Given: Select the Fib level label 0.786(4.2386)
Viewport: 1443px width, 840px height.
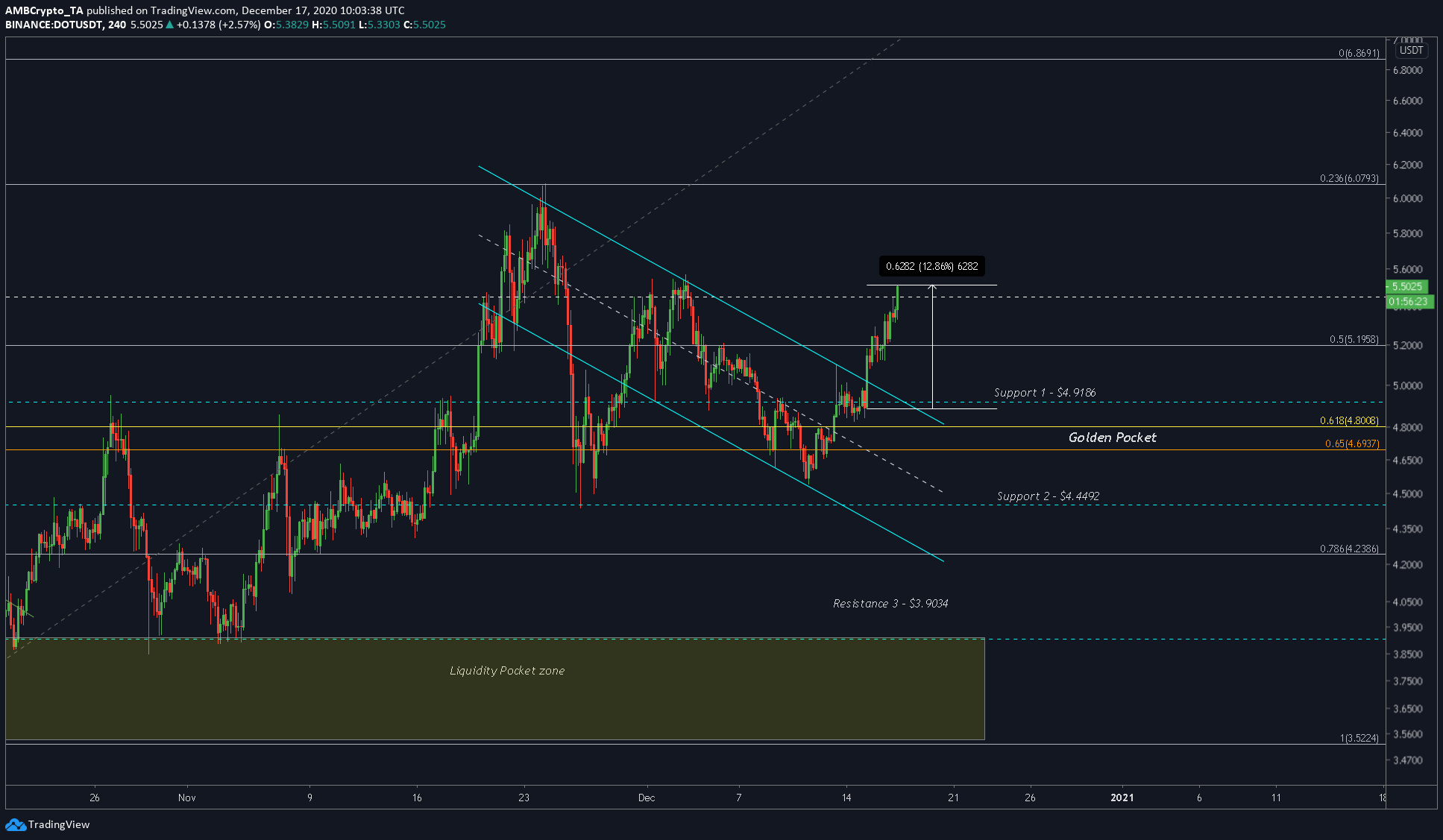Looking at the screenshot, I should pyautogui.click(x=1349, y=549).
